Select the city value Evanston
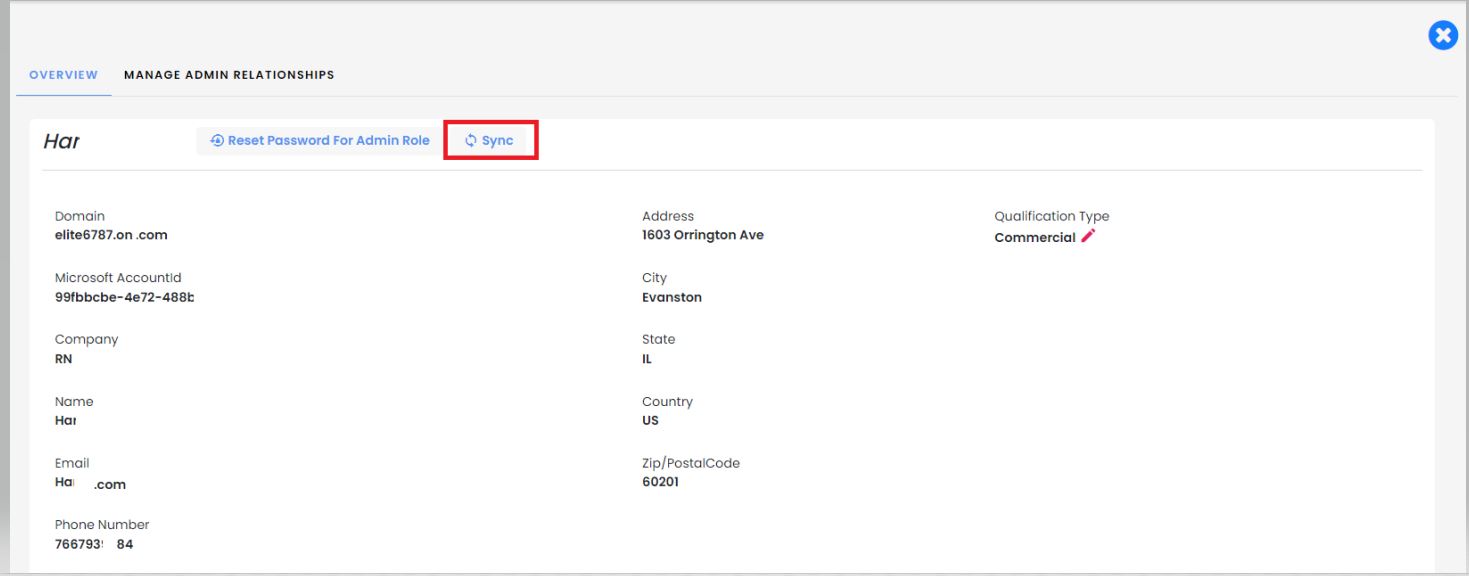This screenshot has width=1469, height=576. point(672,298)
